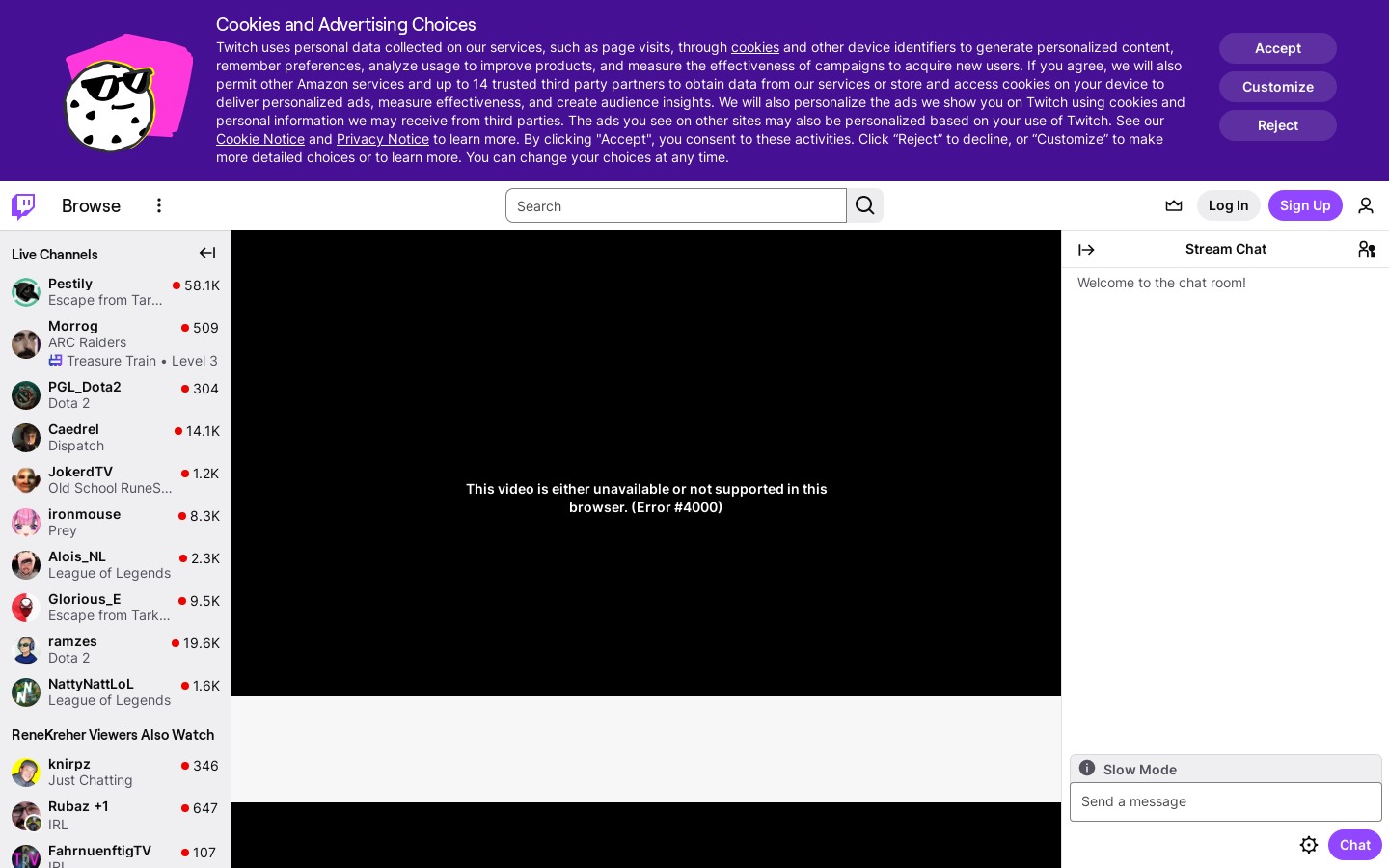Click Morrog's Treasure Train icon
The height and width of the screenshot is (868, 1389).
pos(56,361)
